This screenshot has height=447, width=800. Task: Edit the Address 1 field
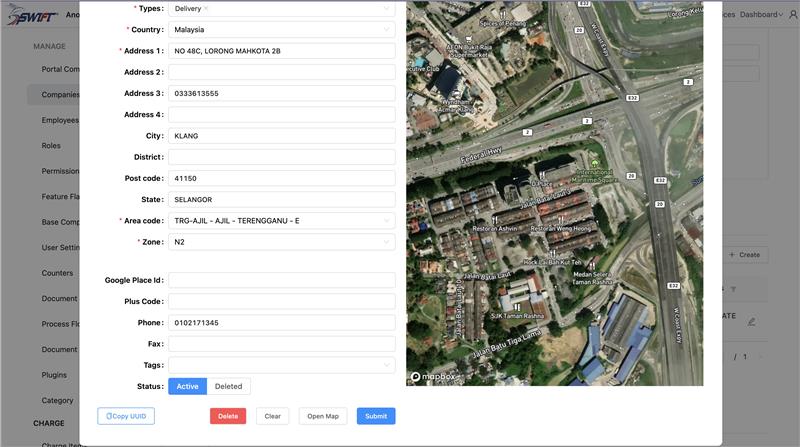pyautogui.click(x=282, y=51)
